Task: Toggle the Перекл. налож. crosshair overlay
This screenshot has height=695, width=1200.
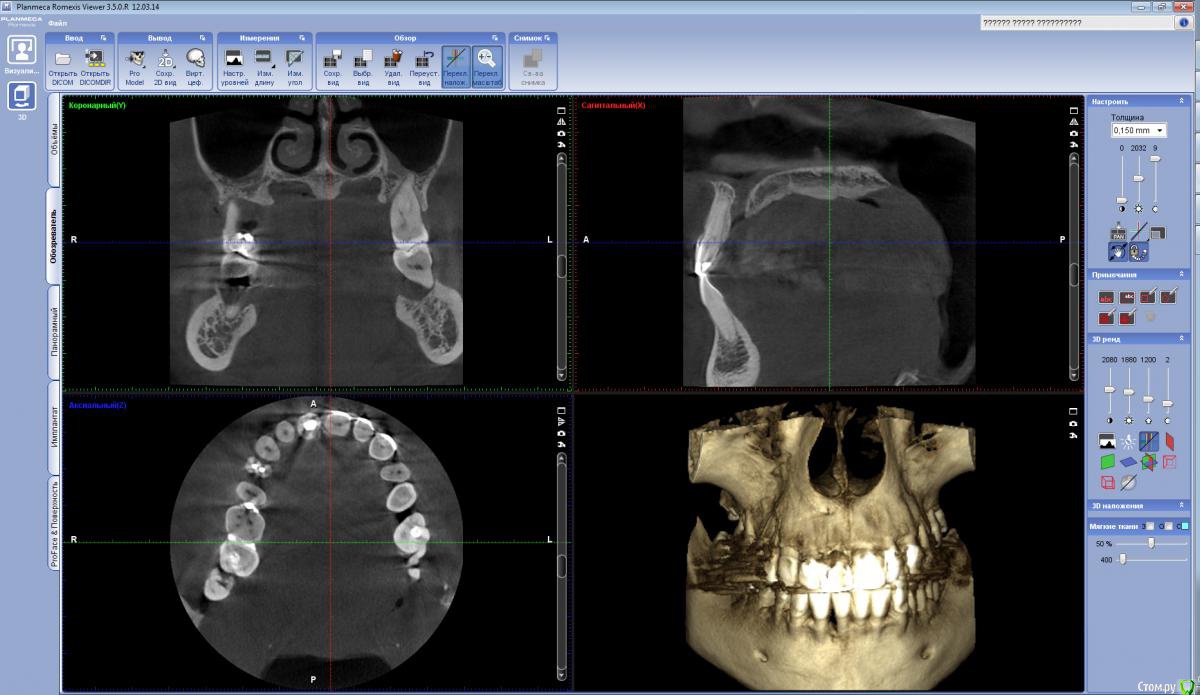Action: pyautogui.click(x=455, y=59)
